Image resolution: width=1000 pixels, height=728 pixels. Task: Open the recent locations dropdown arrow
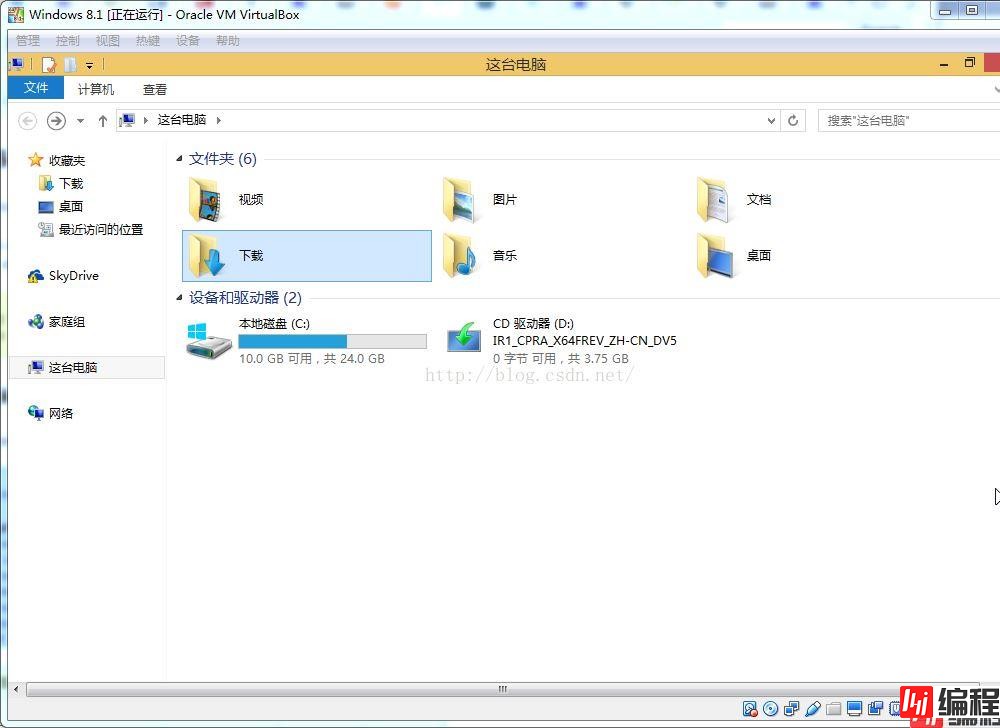click(81, 120)
